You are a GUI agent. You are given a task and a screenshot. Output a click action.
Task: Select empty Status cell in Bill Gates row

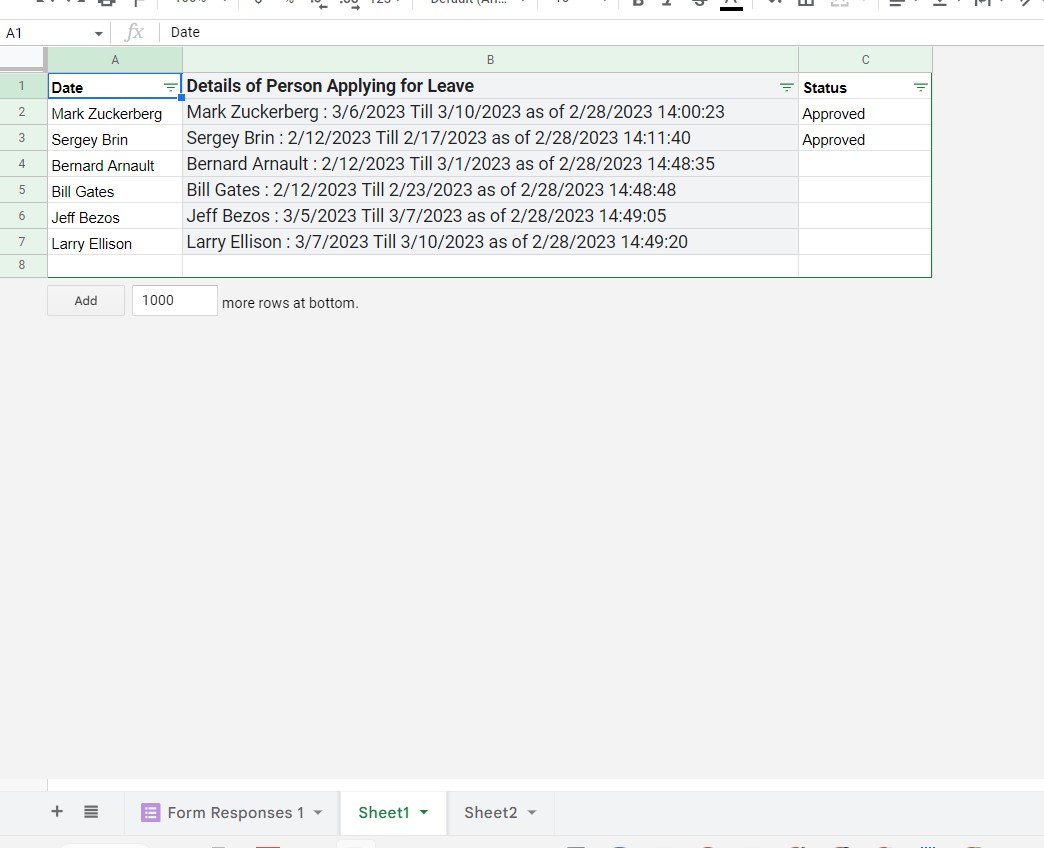point(864,190)
